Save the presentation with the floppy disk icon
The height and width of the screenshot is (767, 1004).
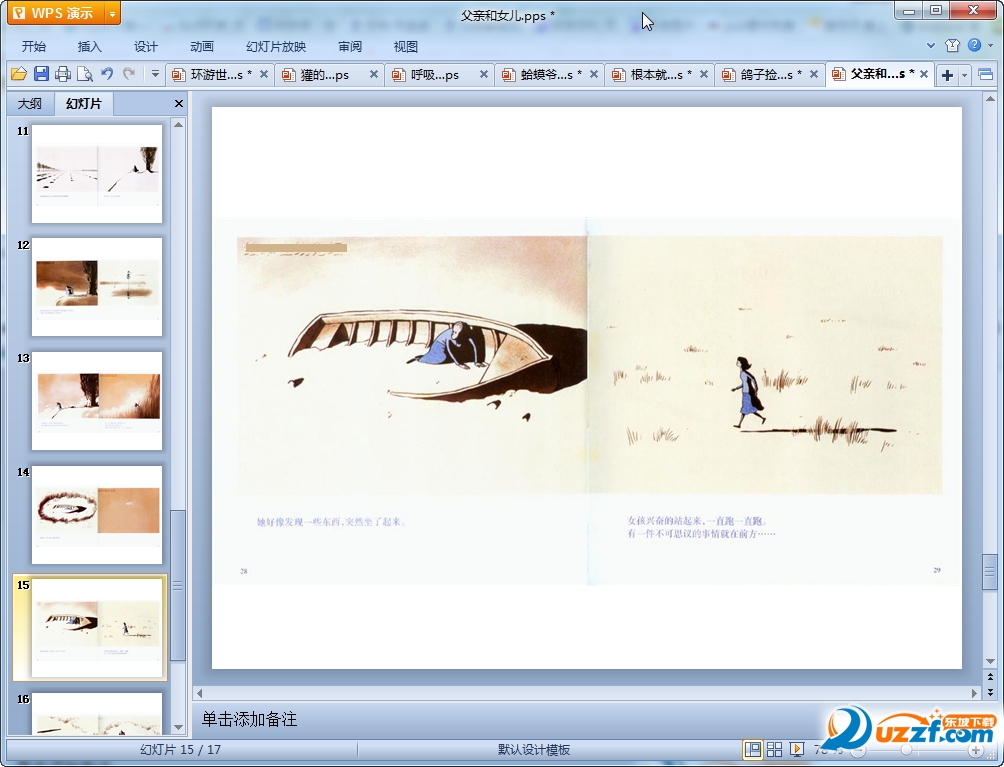(41, 74)
